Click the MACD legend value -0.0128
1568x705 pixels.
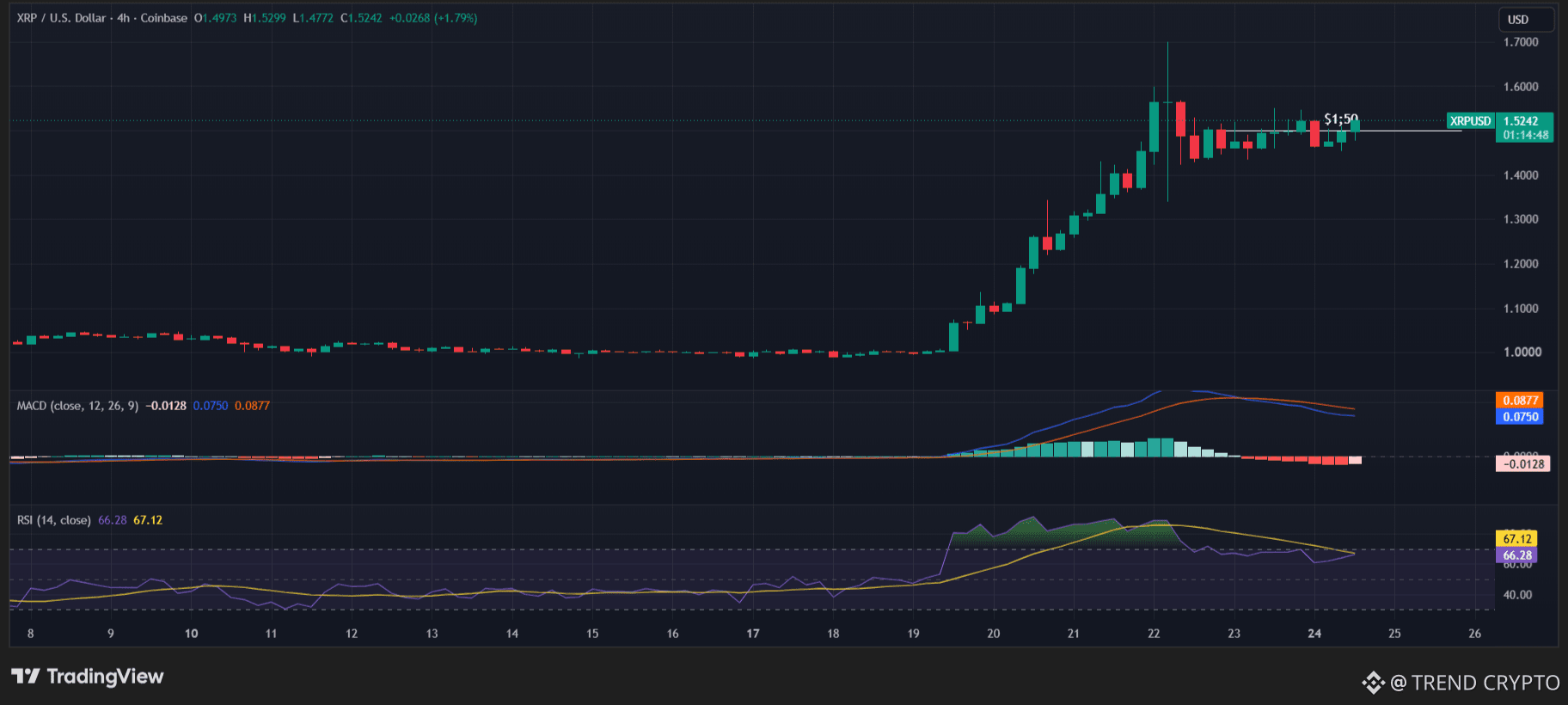tap(166, 406)
